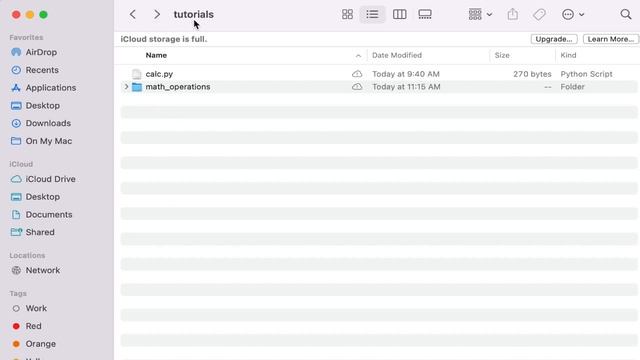The width and height of the screenshot is (640, 360).
Task: Filter by the Orange tag
Action: point(40,344)
